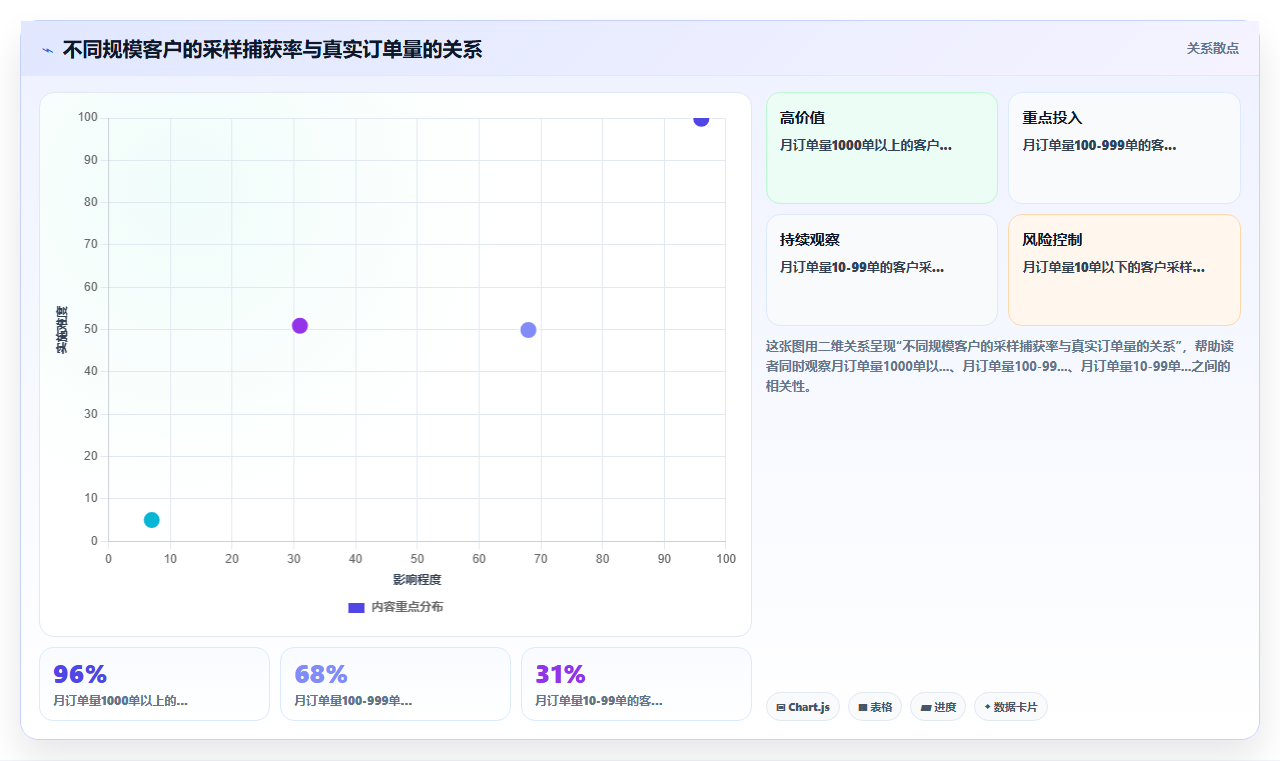Viewport: 1280px width, 761px height.
Task: Click the 关系散点 label in header
Action: (x=1213, y=48)
